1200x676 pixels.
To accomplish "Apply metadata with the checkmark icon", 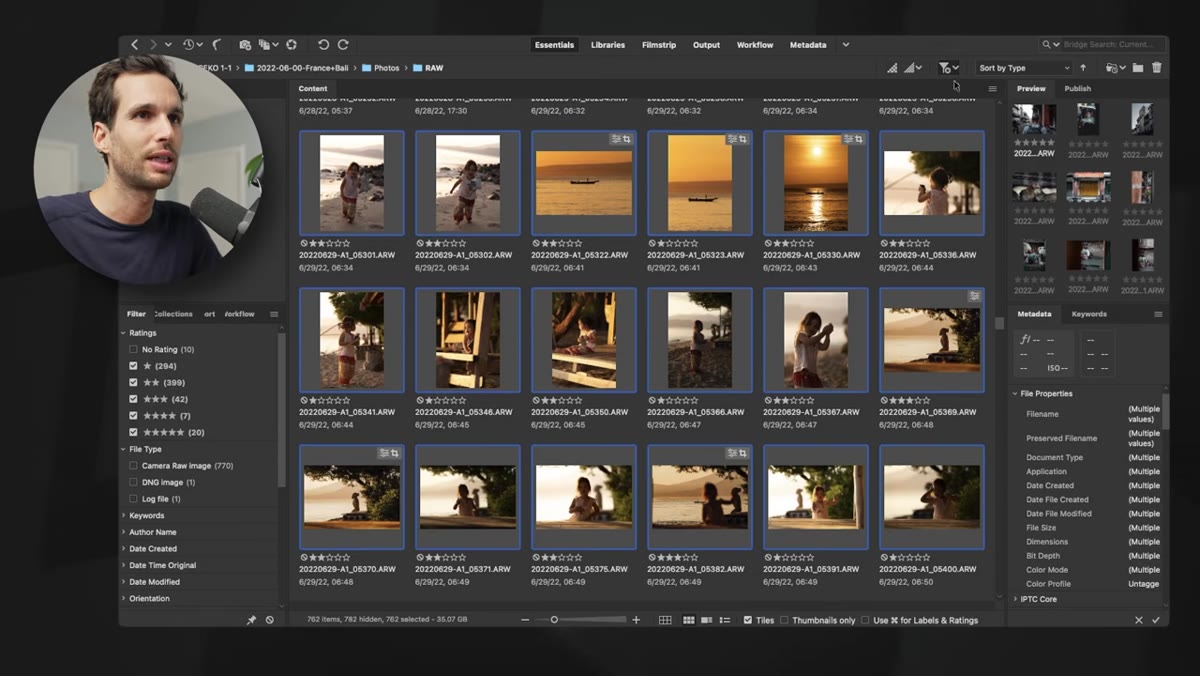I will pyautogui.click(x=1157, y=620).
